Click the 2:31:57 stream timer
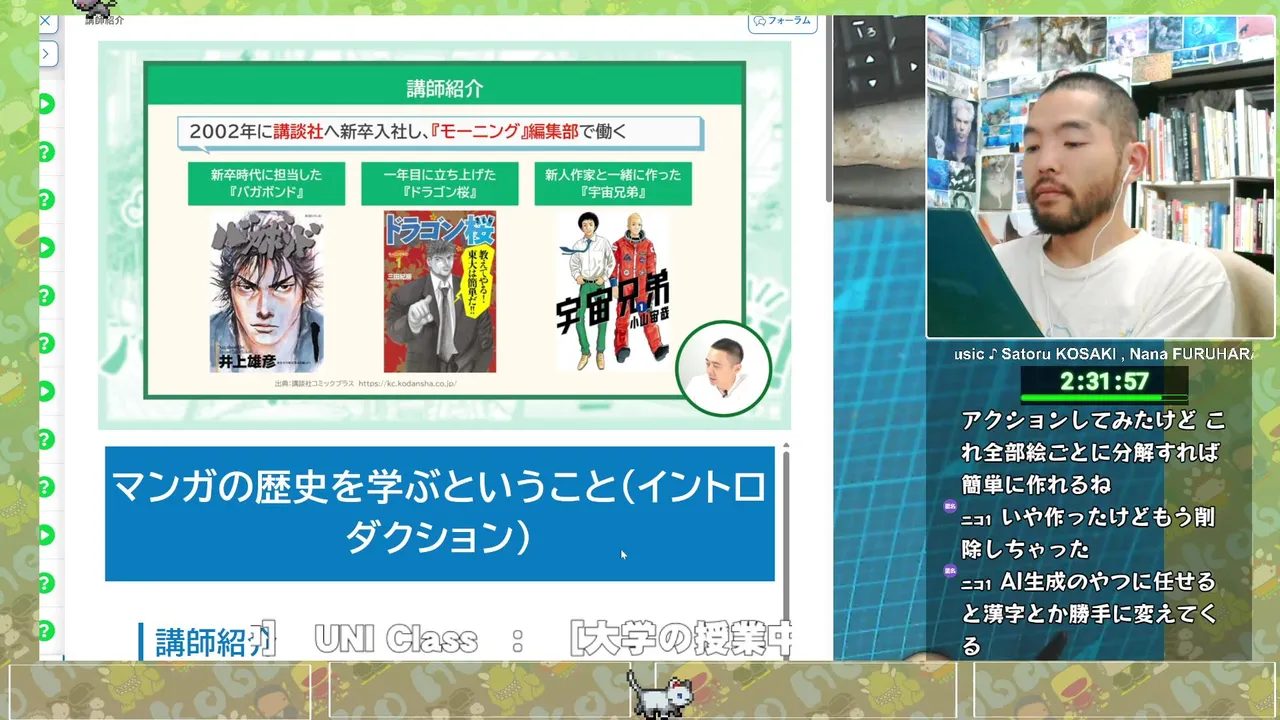 pos(1104,381)
